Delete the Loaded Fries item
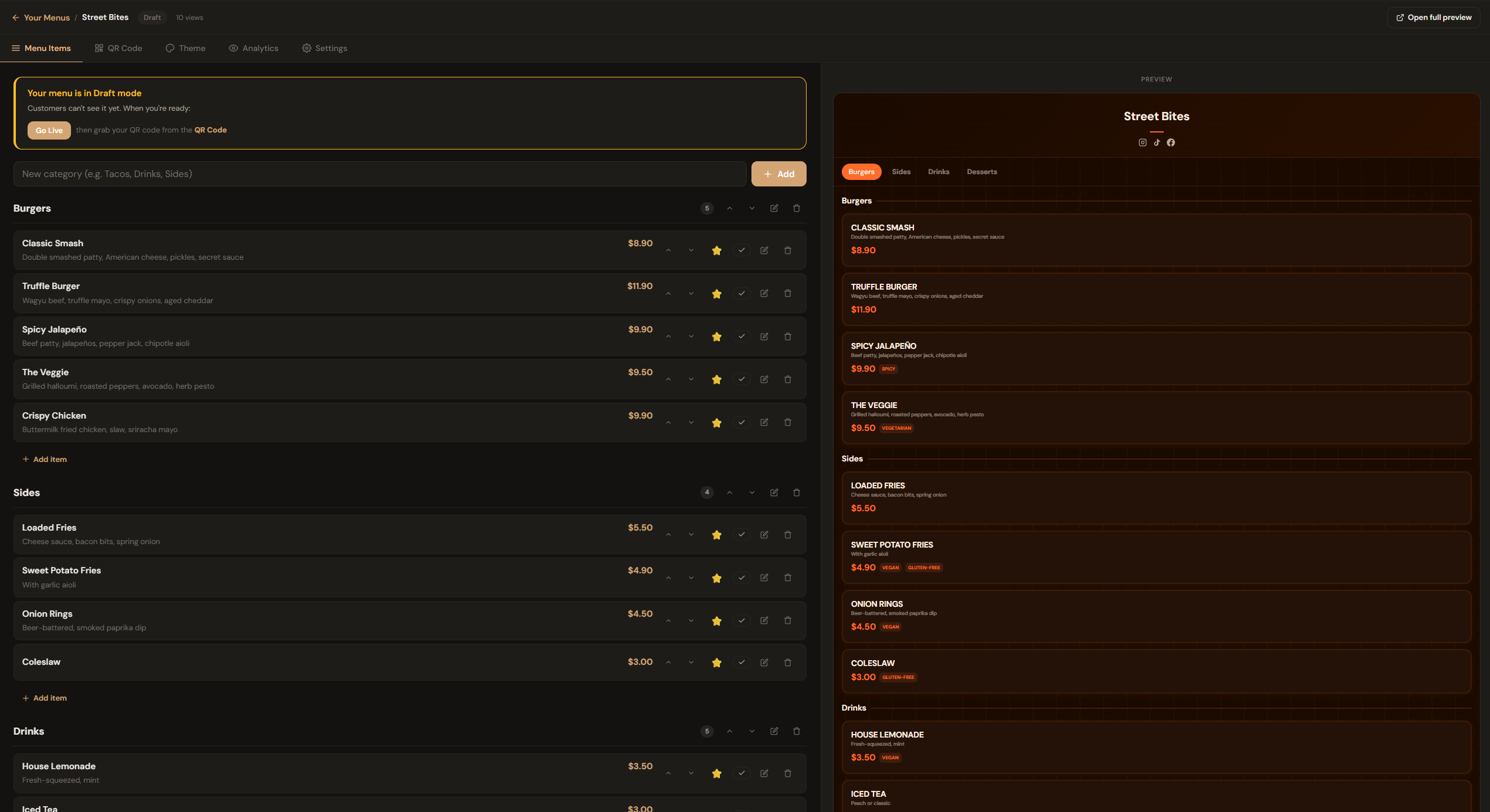The height and width of the screenshot is (812, 1490). [788, 535]
